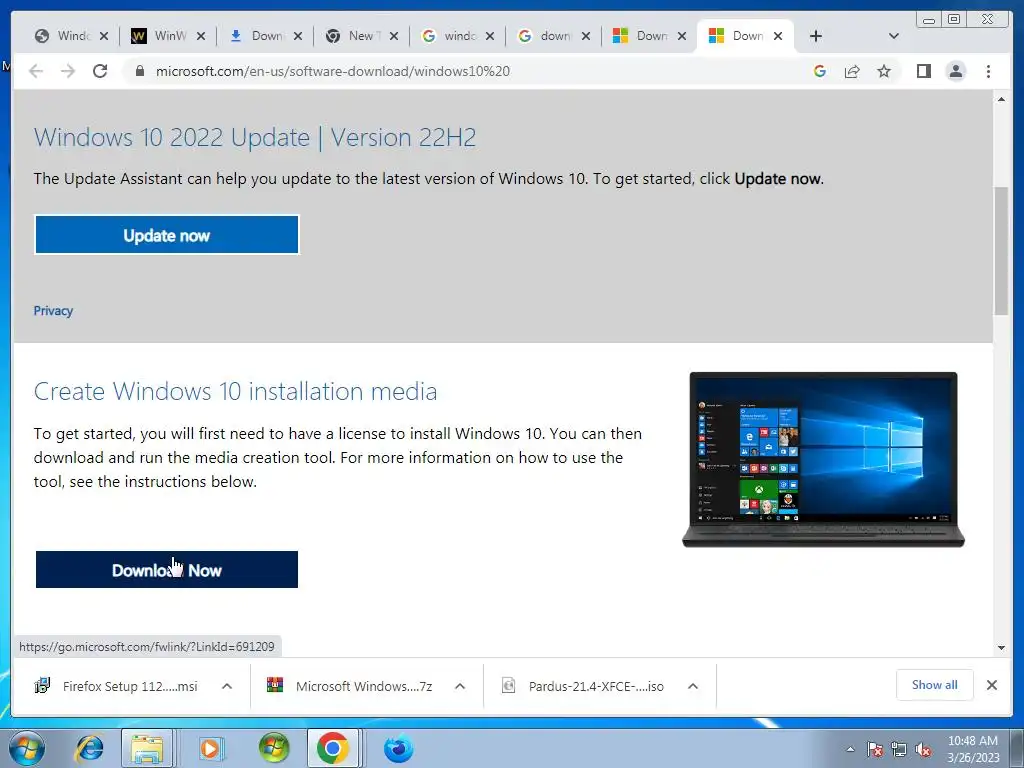Expand options for Firefox Setup download
Viewport: 1024px width, 768px height.
click(227, 686)
